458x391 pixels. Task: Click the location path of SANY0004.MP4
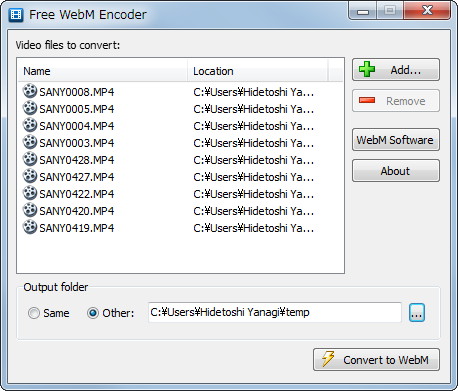253,126
